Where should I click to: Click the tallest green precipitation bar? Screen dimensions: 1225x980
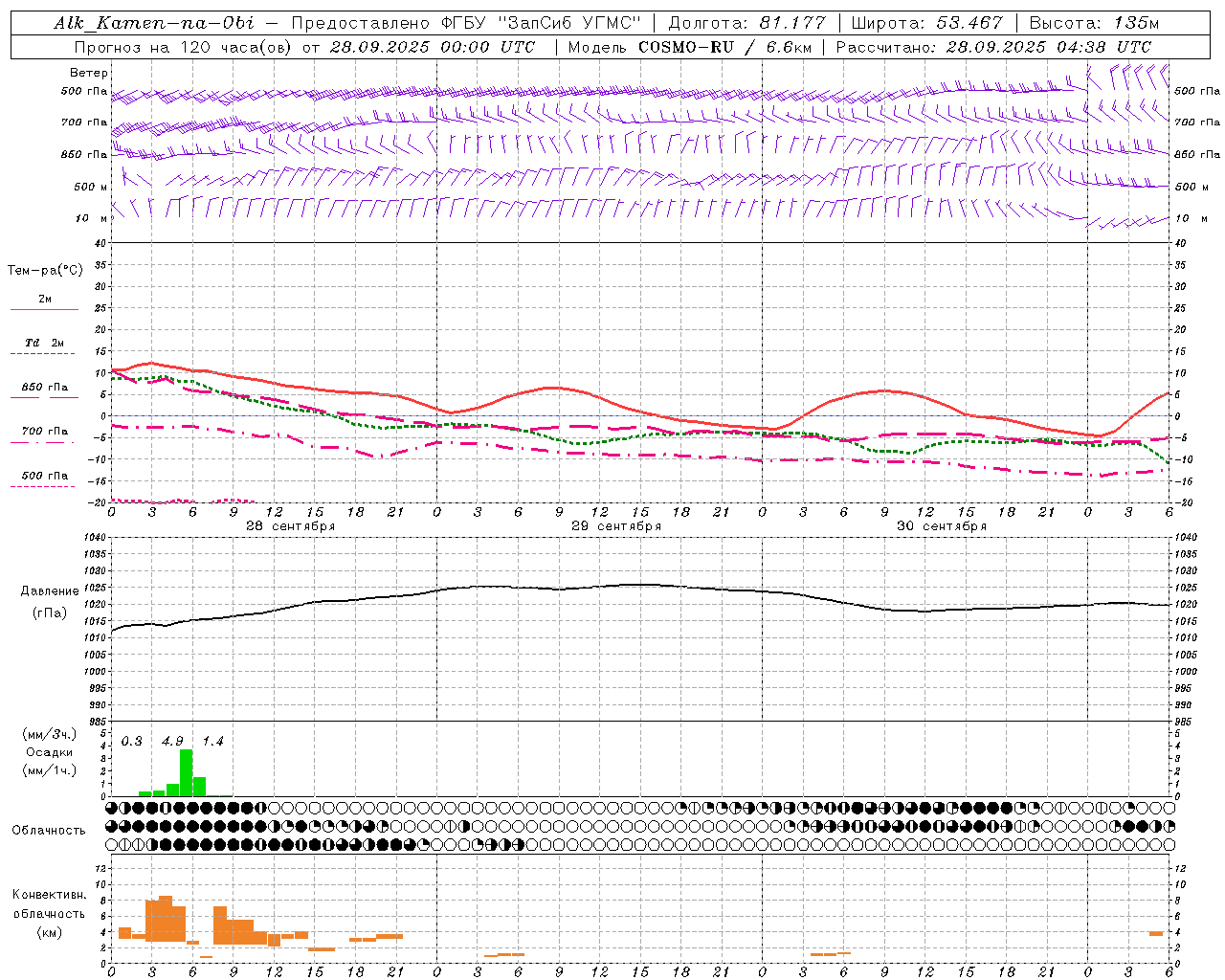tap(186, 772)
